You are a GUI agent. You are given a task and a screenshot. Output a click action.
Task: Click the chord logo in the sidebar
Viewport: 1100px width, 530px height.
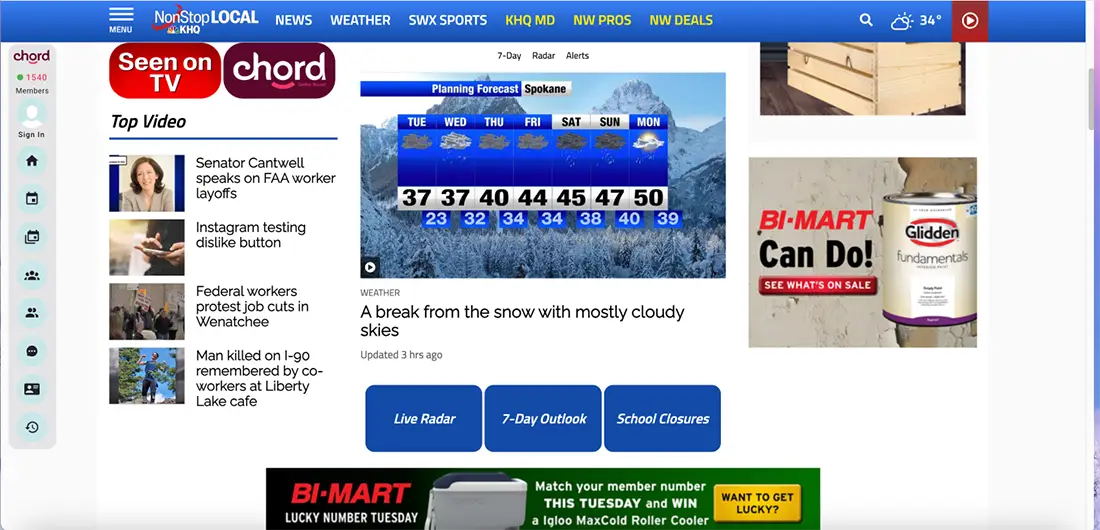coord(32,56)
